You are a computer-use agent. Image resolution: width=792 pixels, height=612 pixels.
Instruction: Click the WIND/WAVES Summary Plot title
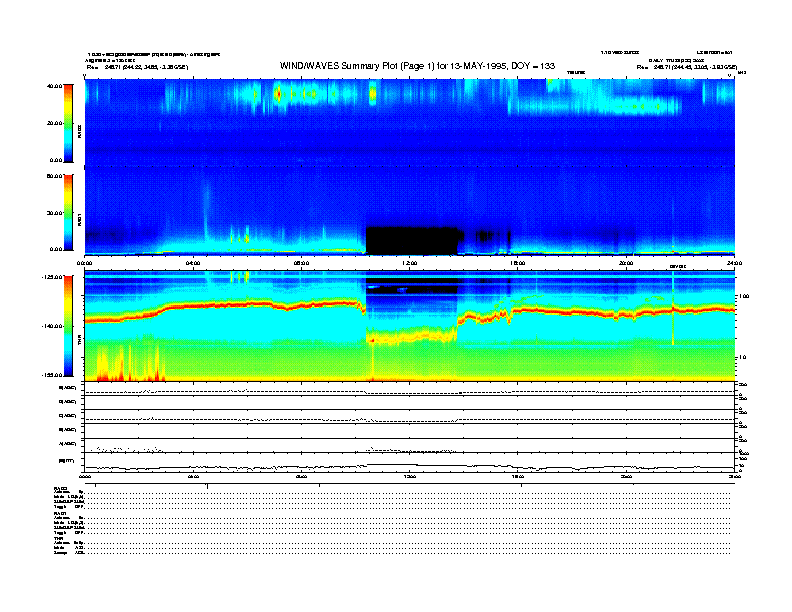pyautogui.click(x=417, y=66)
